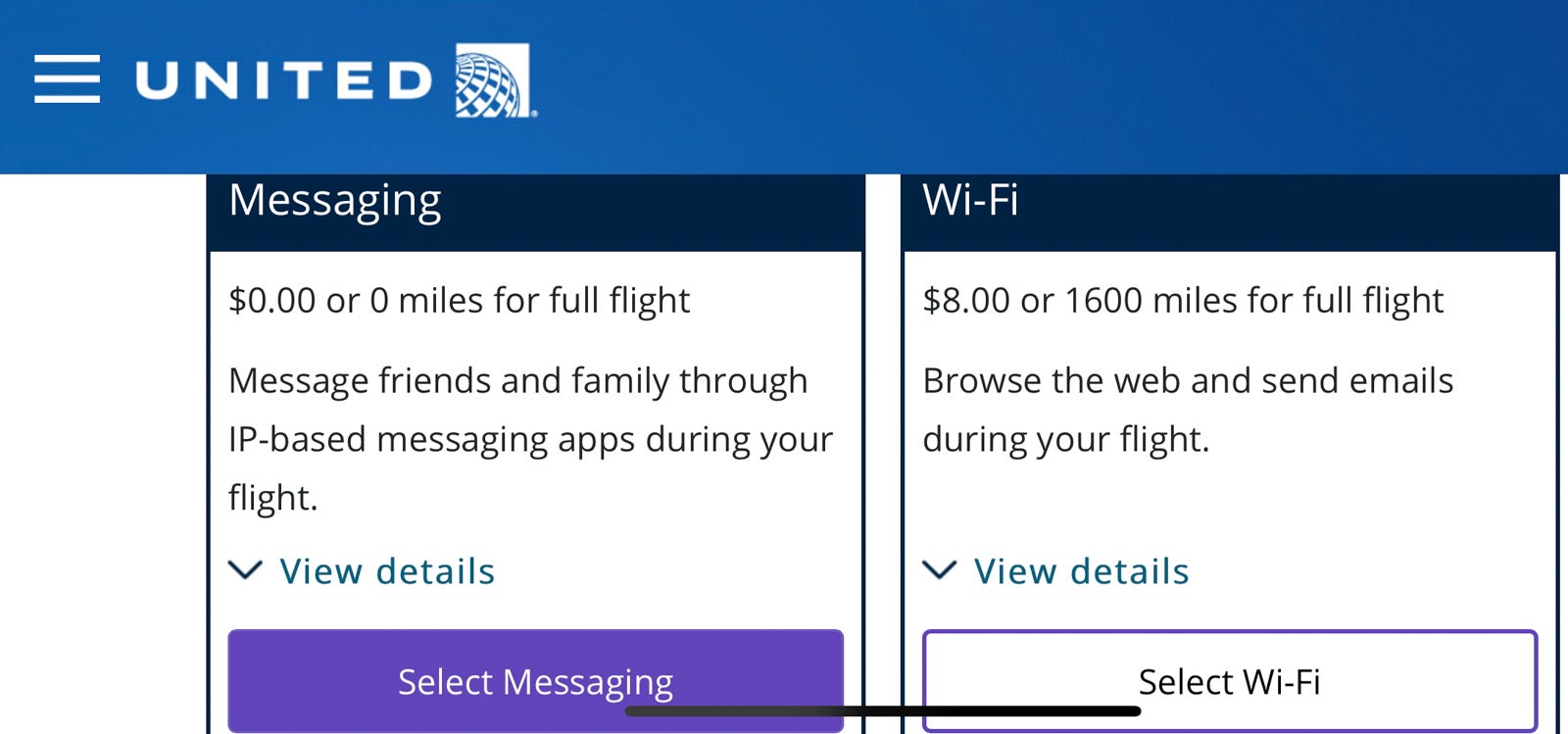1568x734 pixels.
Task: Click the chevron beside Messaging View details
Action: pyautogui.click(x=245, y=570)
